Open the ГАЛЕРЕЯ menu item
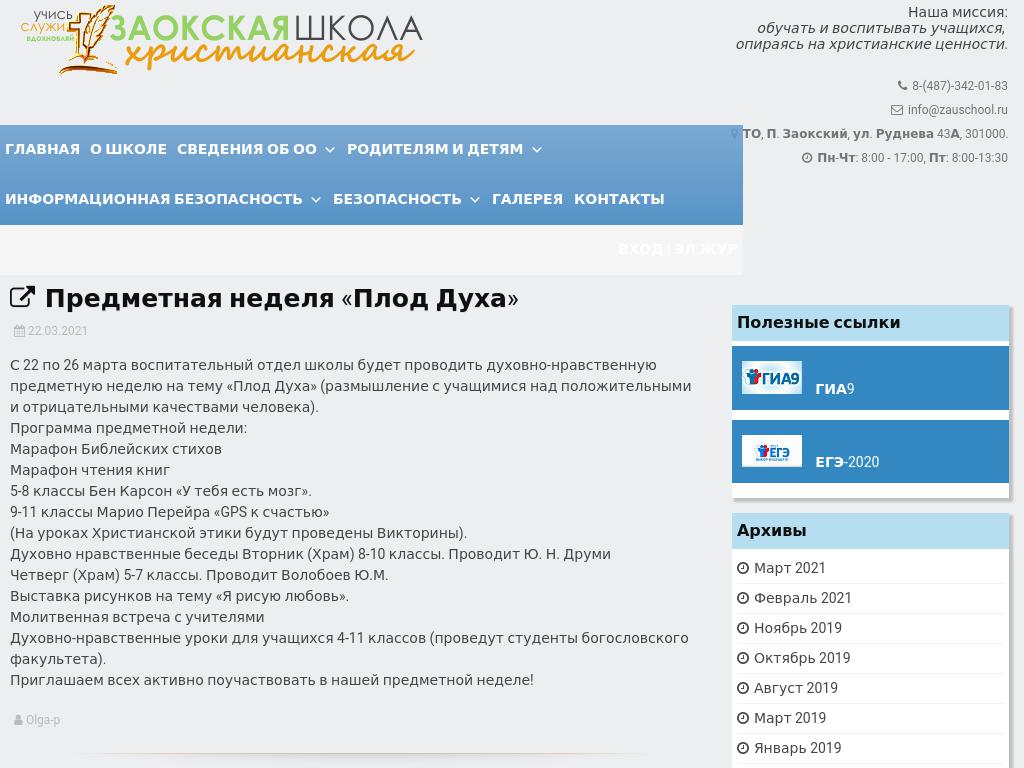The height and width of the screenshot is (768, 1024). tap(527, 199)
